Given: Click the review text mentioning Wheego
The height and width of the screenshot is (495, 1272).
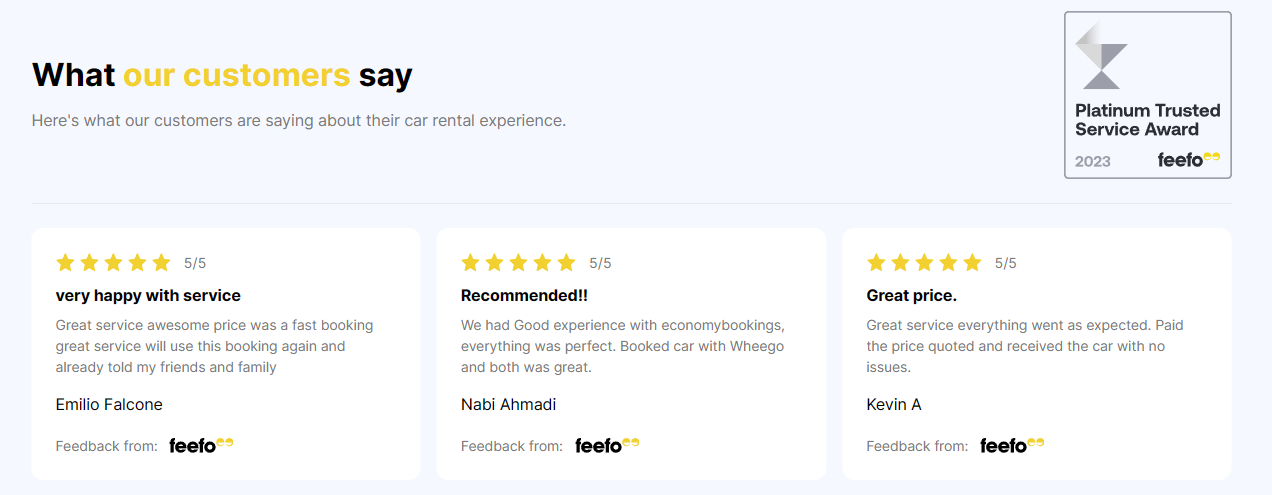Looking at the screenshot, I should click(x=622, y=346).
